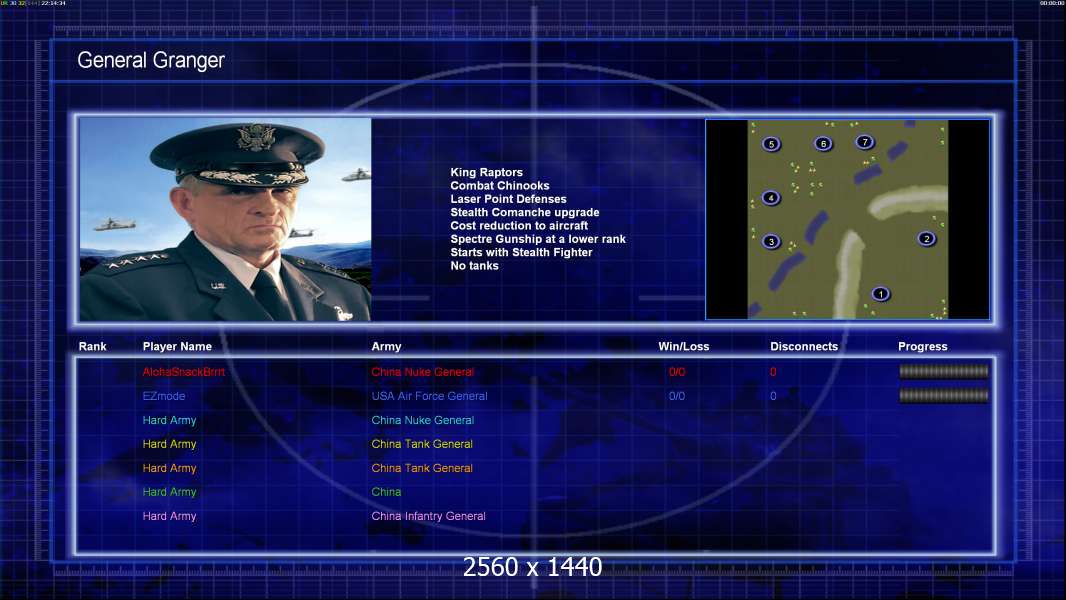This screenshot has height=600, width=1066.
Task: Click the cyan China Nuke General army text
Action: point(422,421)
